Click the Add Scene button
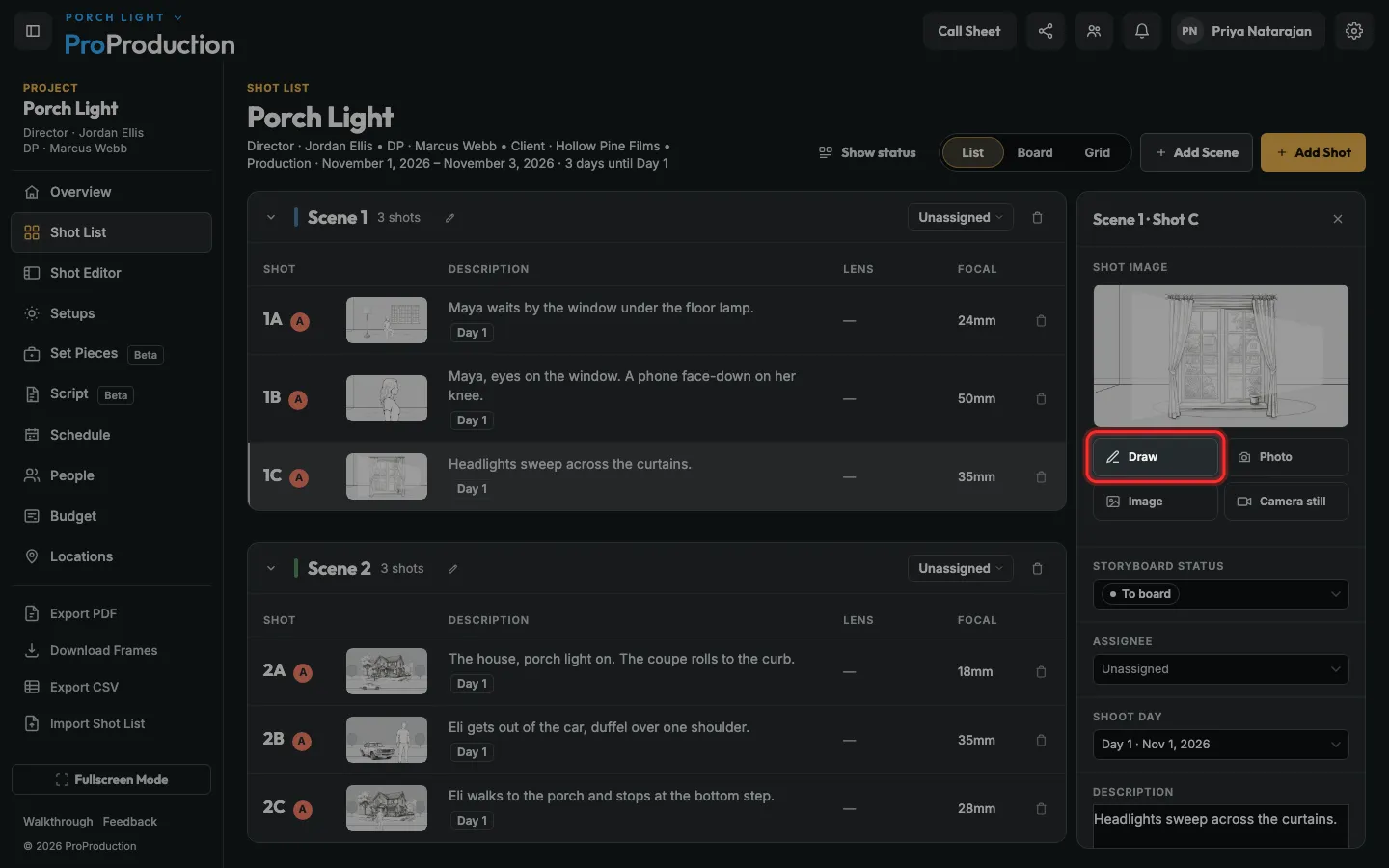The image size is (1389, 868). coord(1196,152)
